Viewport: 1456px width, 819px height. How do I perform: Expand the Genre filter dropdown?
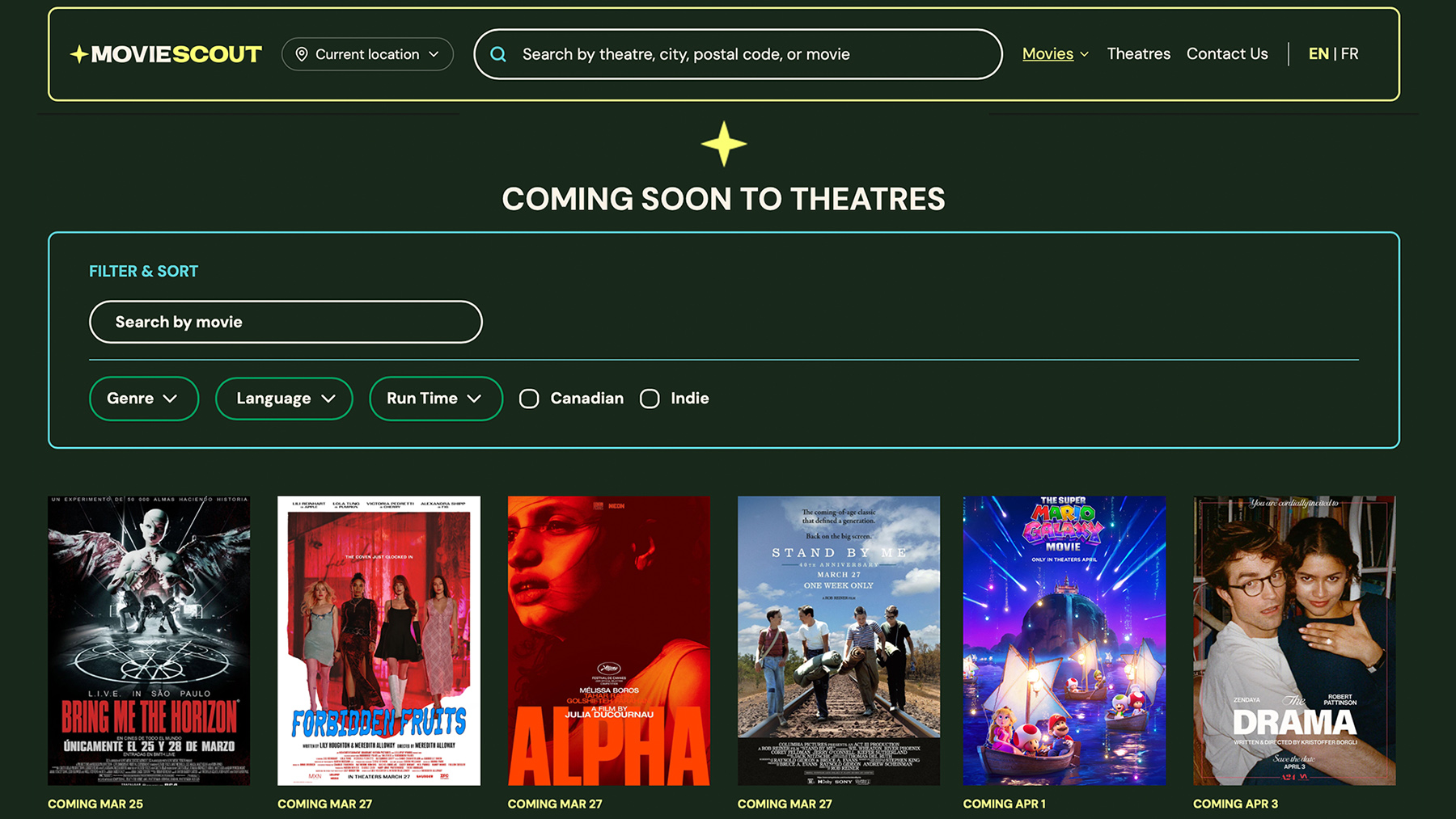[x=144, y=398]
